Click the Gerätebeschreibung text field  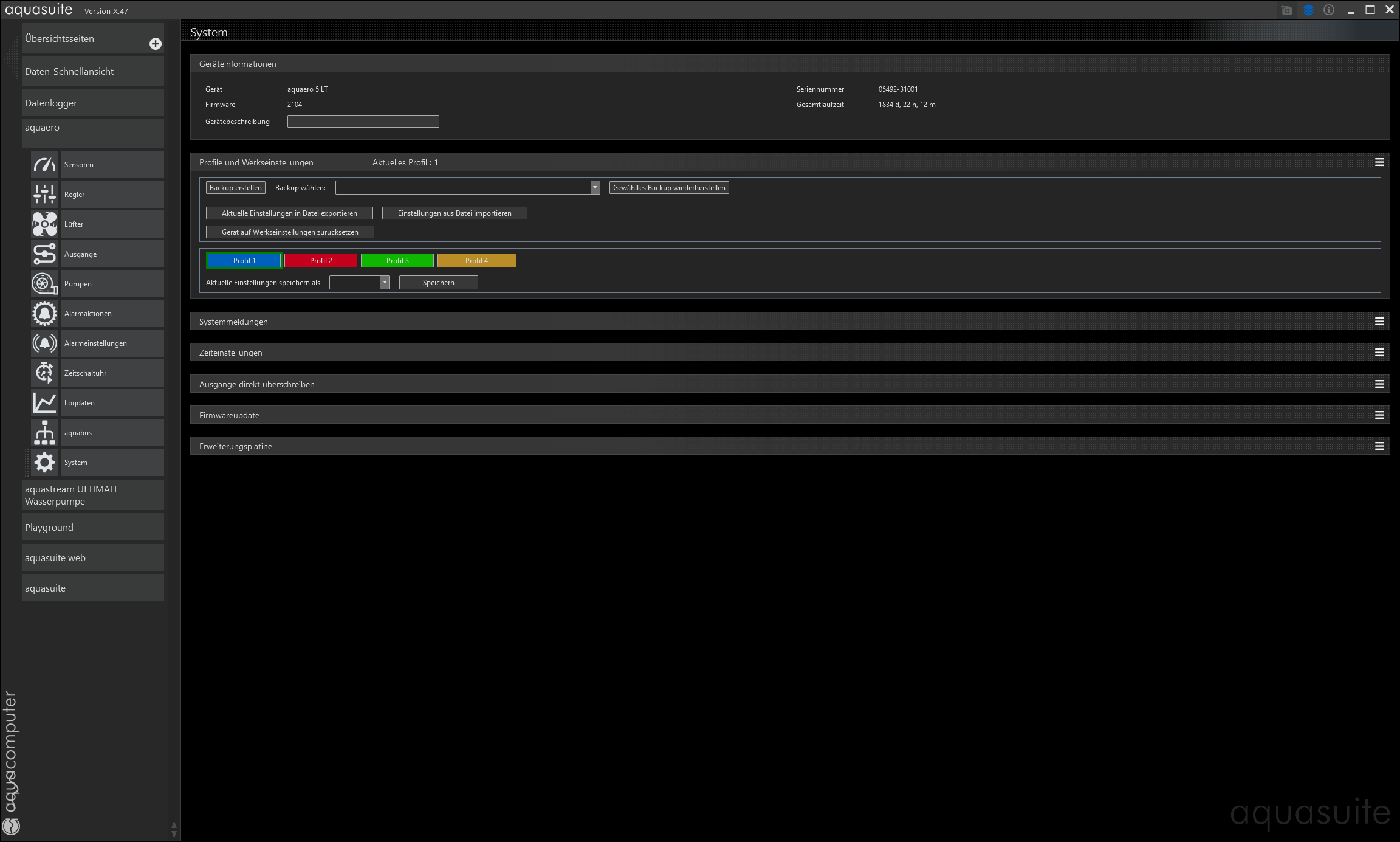[x=363, y=122]
